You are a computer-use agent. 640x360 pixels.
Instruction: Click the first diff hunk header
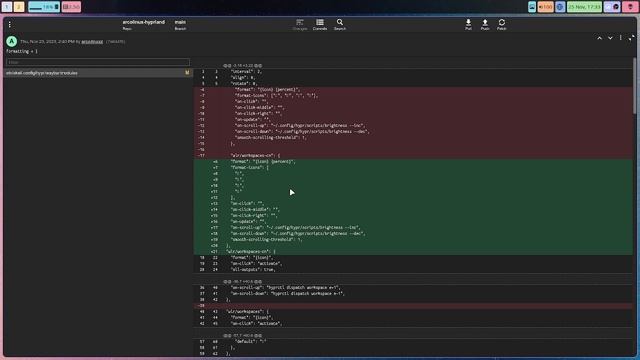pos(242,65)
